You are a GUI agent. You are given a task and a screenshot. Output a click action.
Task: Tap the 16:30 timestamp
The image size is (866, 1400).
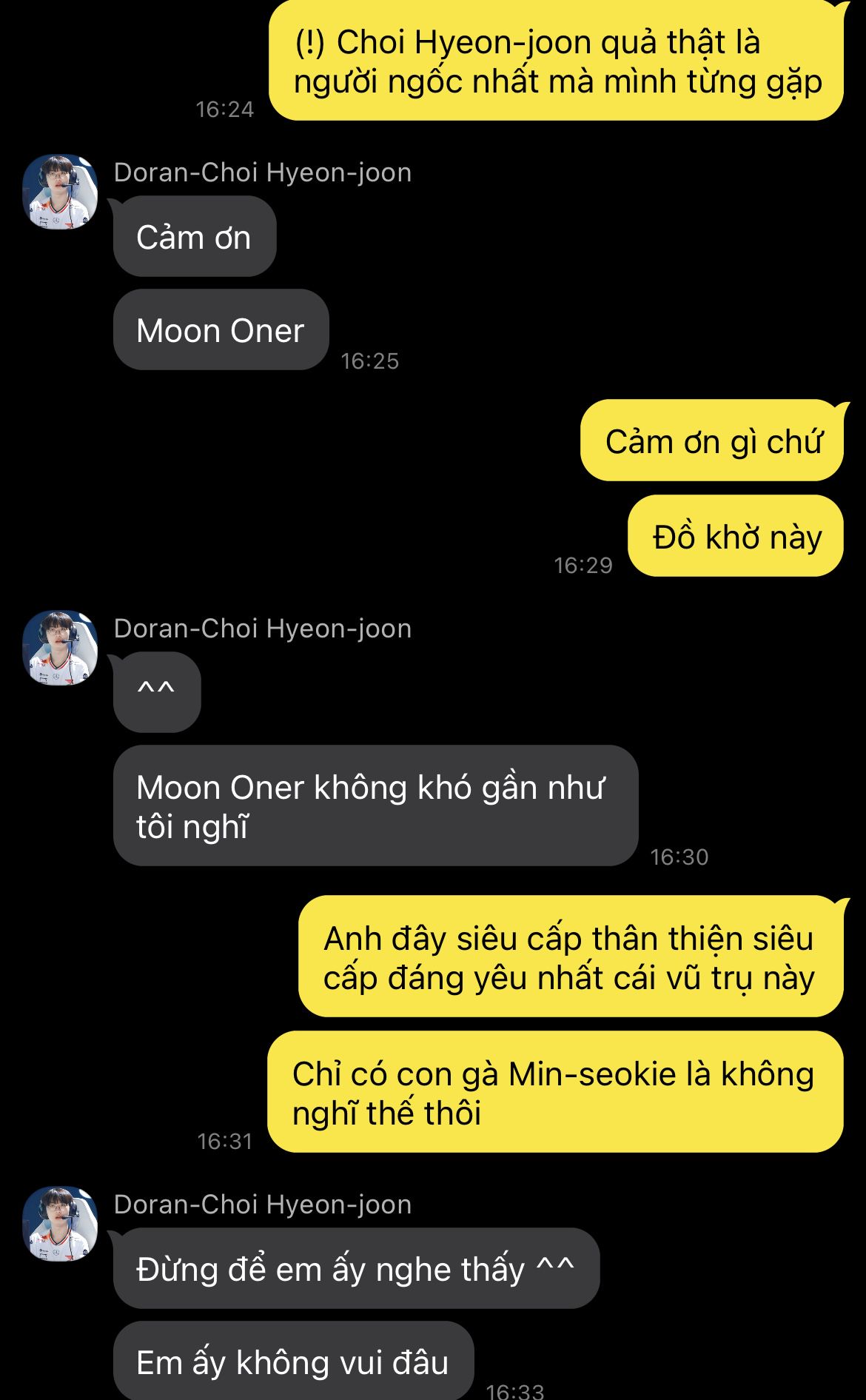pyautogui.click(x=679, y=857)
